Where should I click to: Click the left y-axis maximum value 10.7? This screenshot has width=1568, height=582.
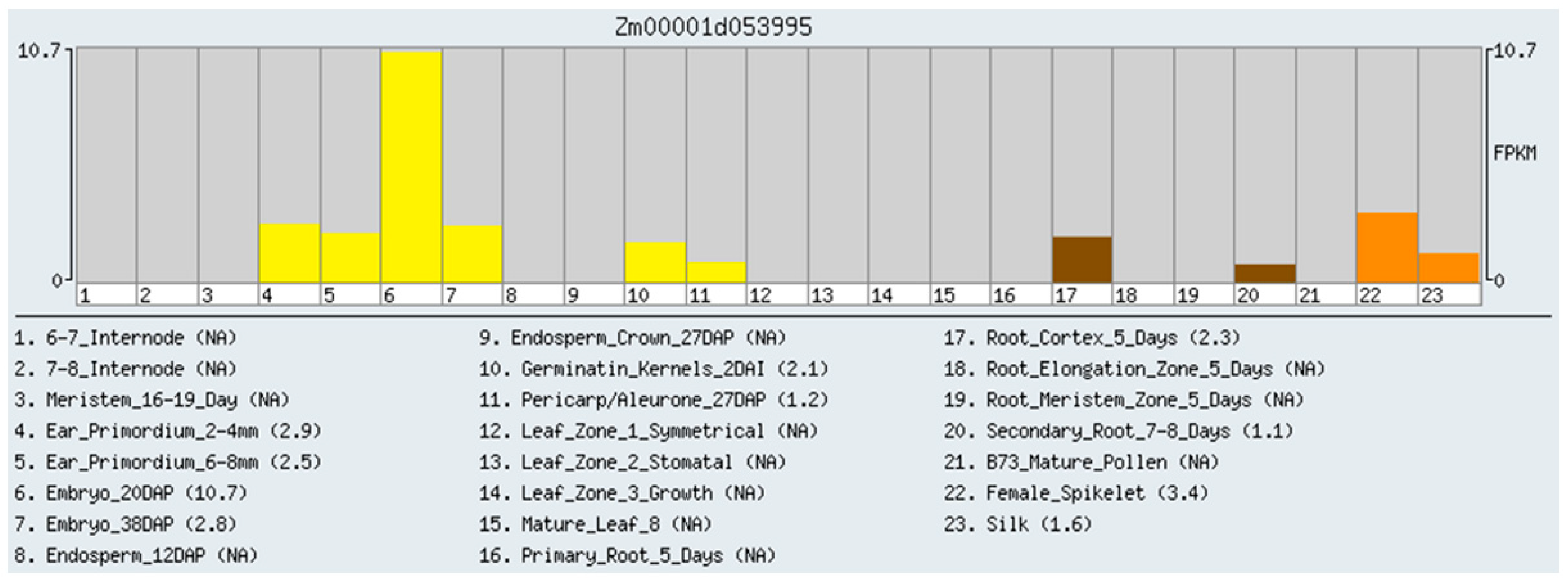tap(39, 51)
